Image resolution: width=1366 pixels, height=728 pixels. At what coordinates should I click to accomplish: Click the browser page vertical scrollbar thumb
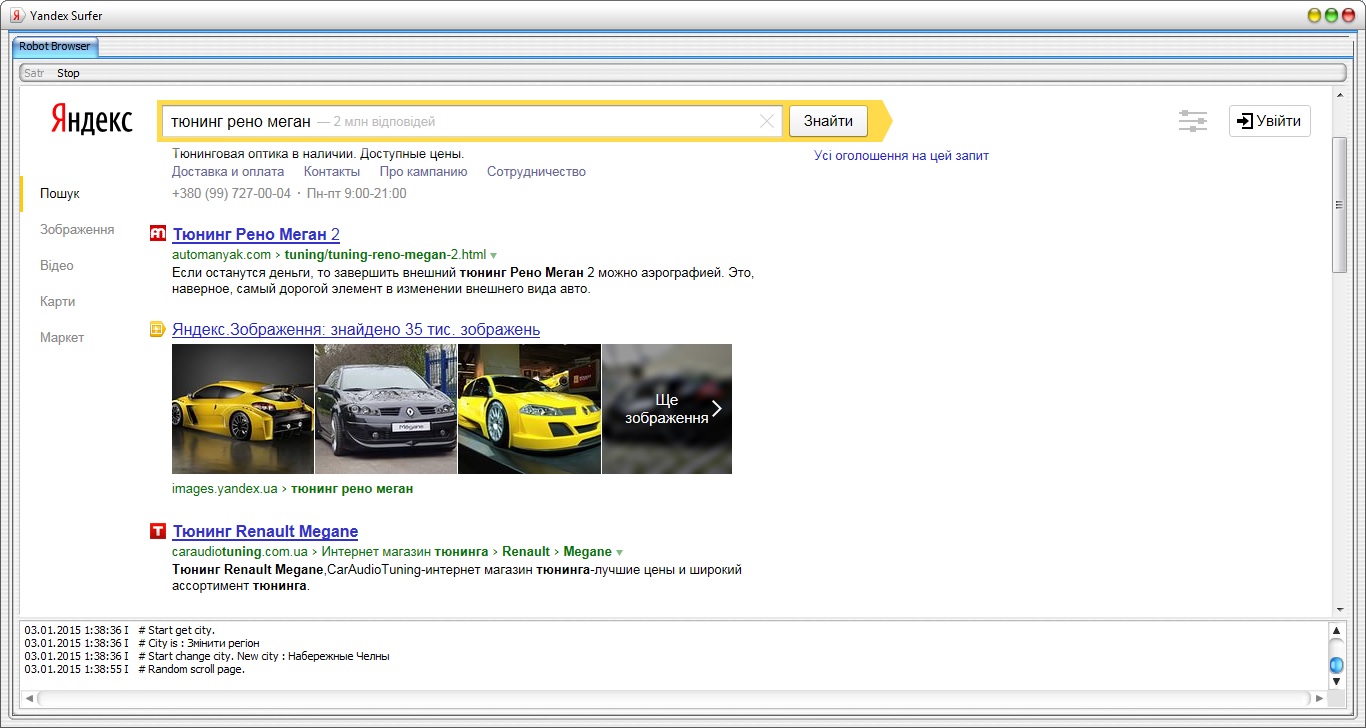coord(1339,204)
